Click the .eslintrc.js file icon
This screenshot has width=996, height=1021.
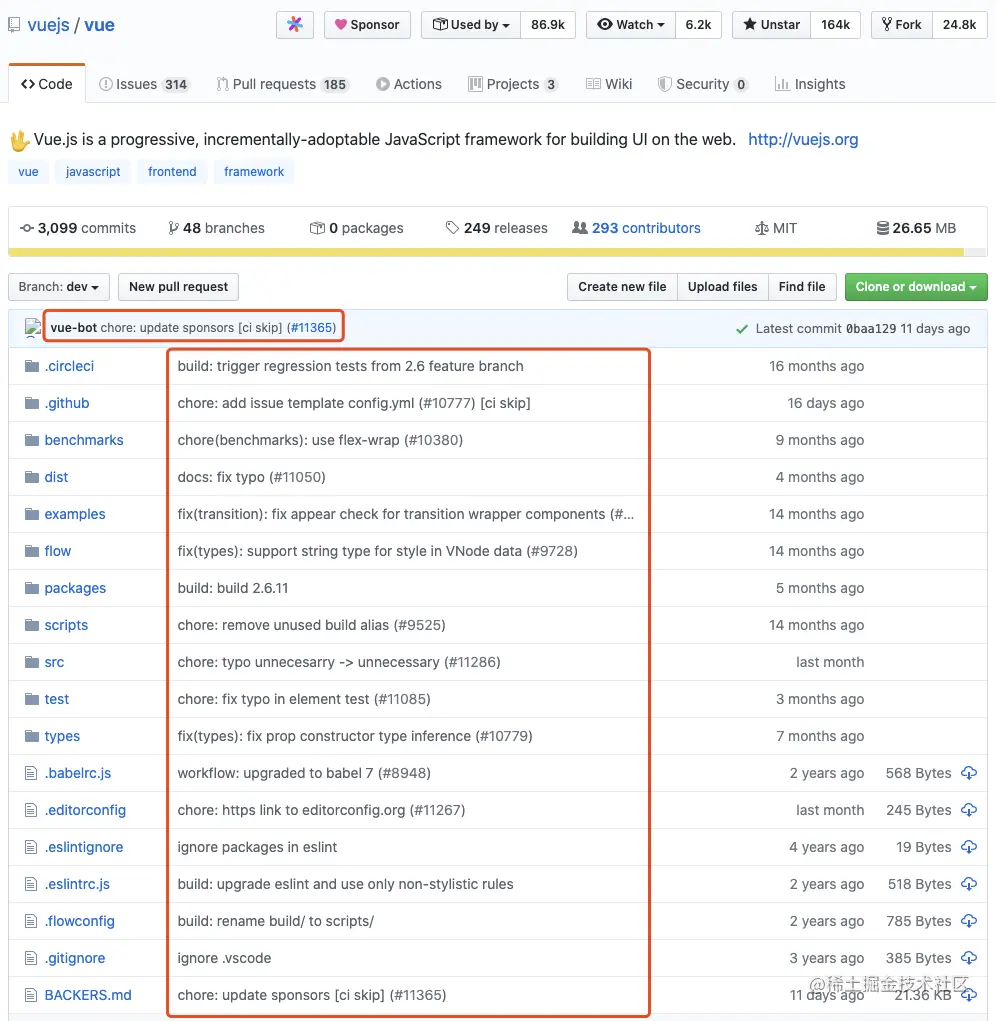click(31, 884)
